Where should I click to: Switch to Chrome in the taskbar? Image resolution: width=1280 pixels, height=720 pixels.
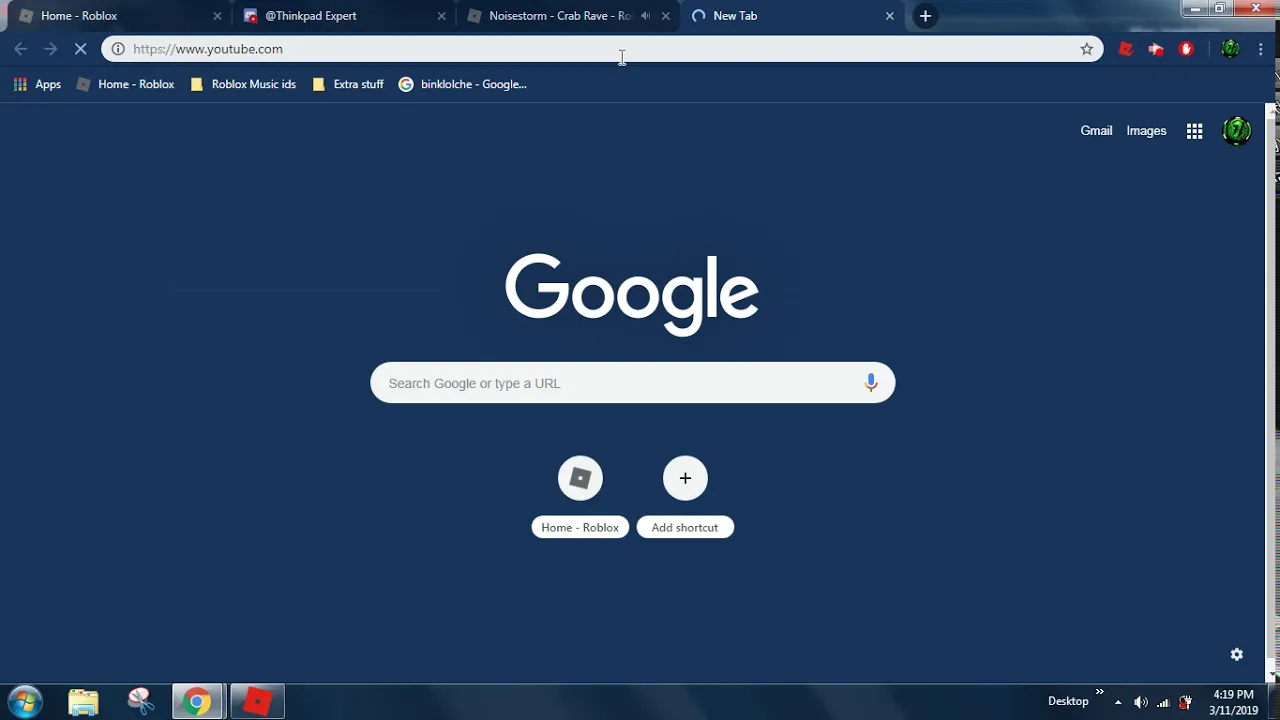[x=198, y=702]
